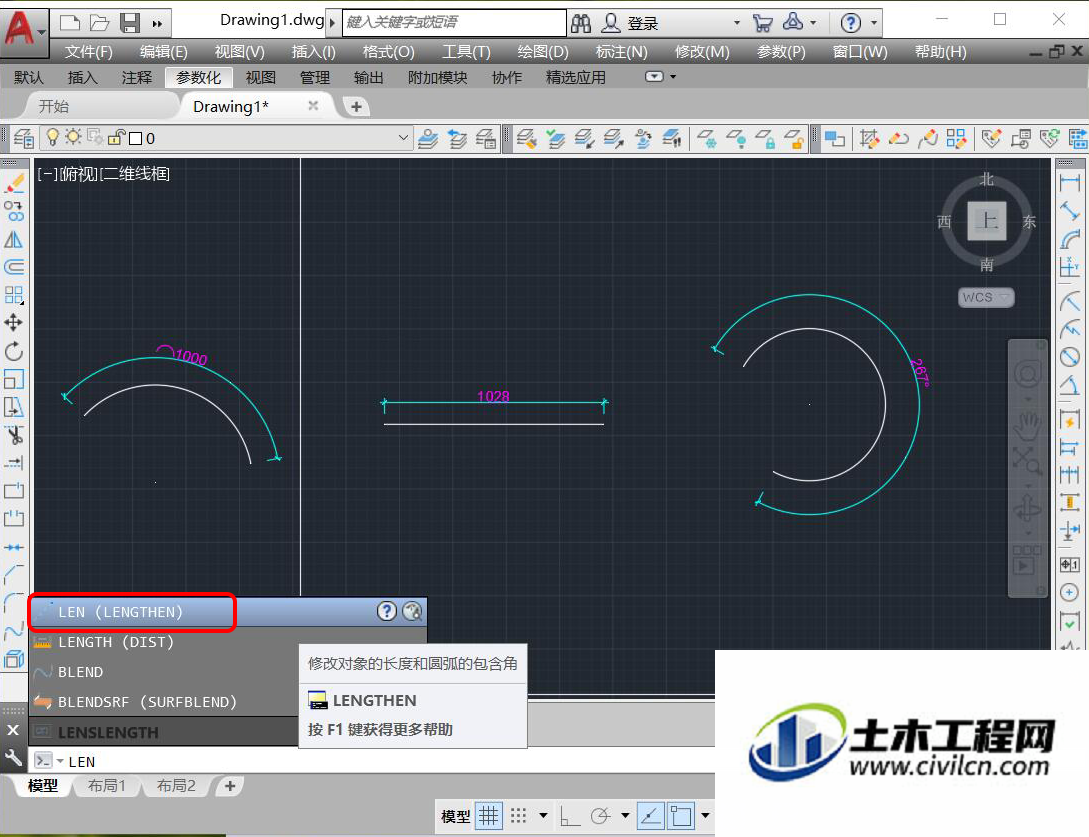Select the Aligned dimension tool

tap(1070, 211)
